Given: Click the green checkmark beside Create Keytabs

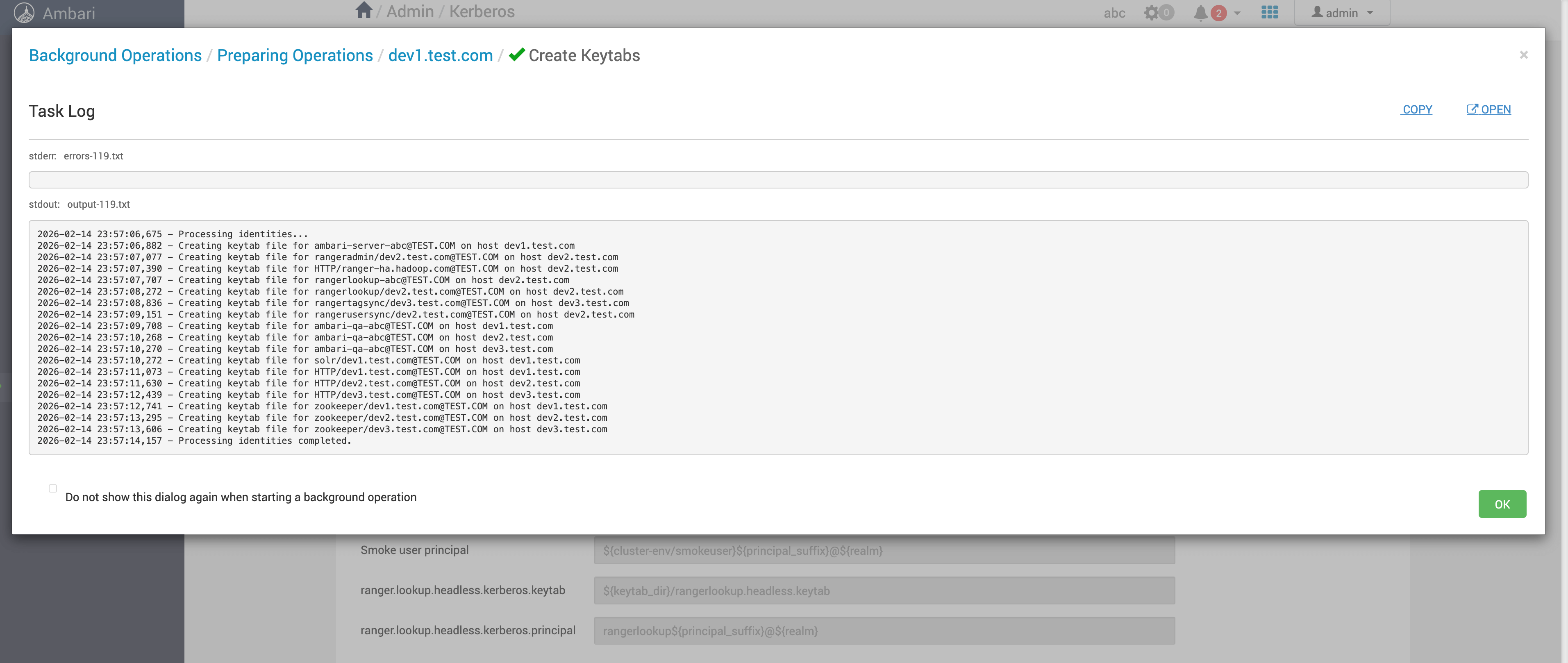Looking at the screenshot, I should (x=517, y=55).
